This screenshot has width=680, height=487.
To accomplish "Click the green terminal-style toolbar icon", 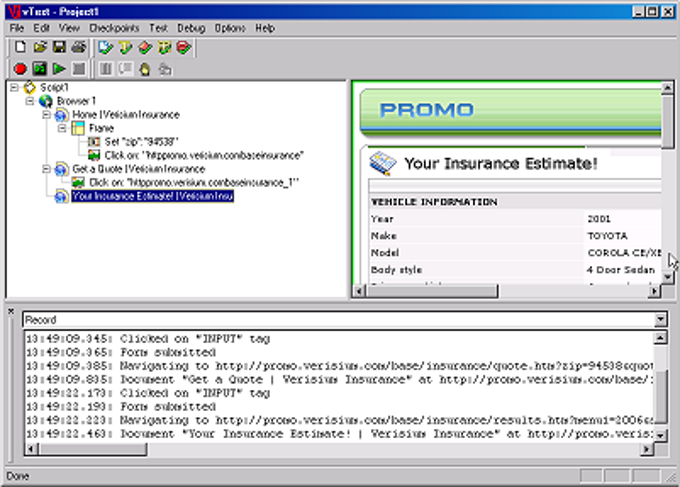I will [x=40, y=69].
